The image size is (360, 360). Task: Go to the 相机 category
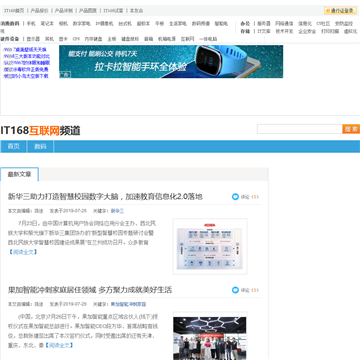pyautogui.click(x=63, y=24)
